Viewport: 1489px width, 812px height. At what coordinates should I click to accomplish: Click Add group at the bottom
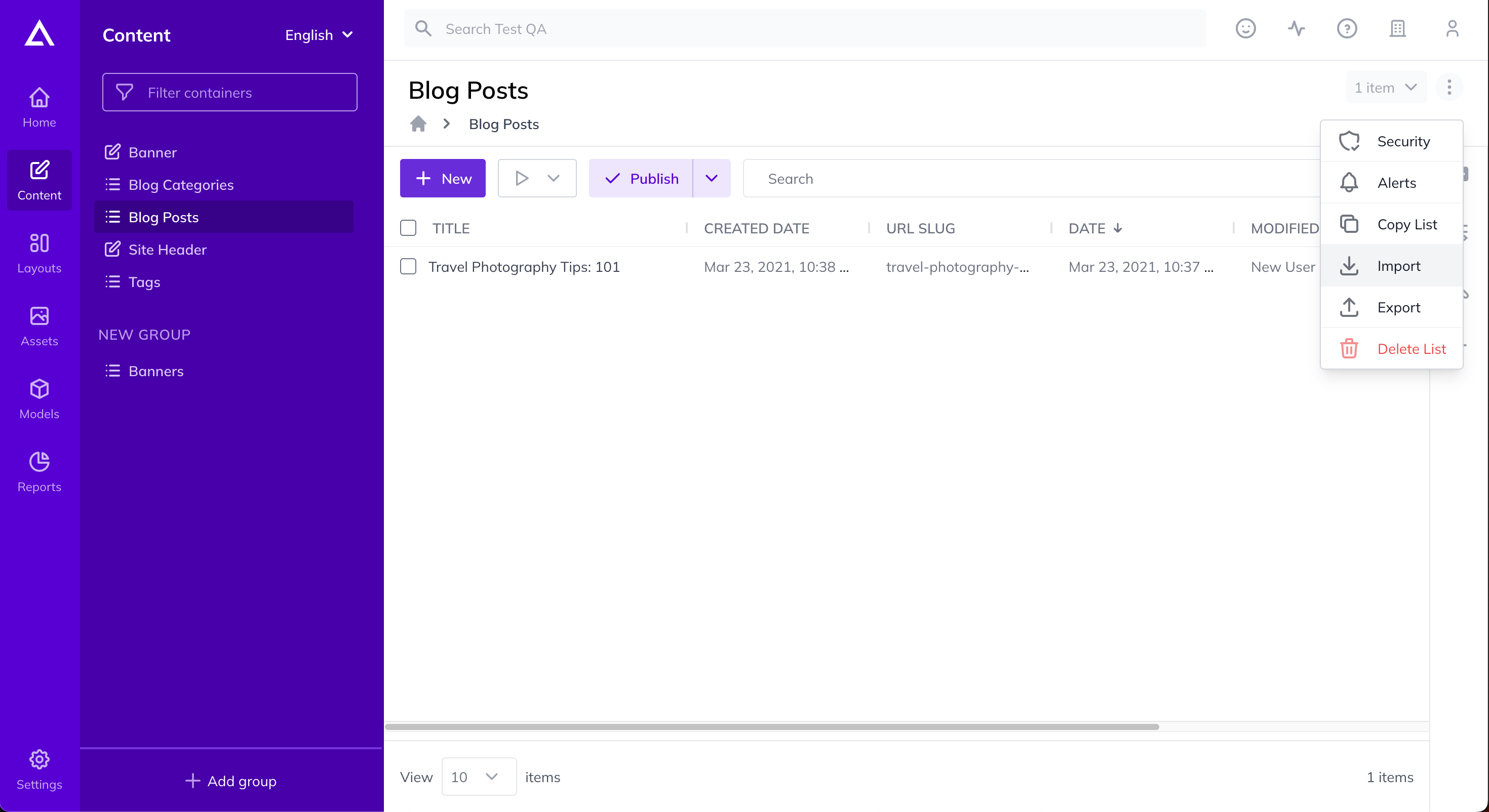point(230,781)
